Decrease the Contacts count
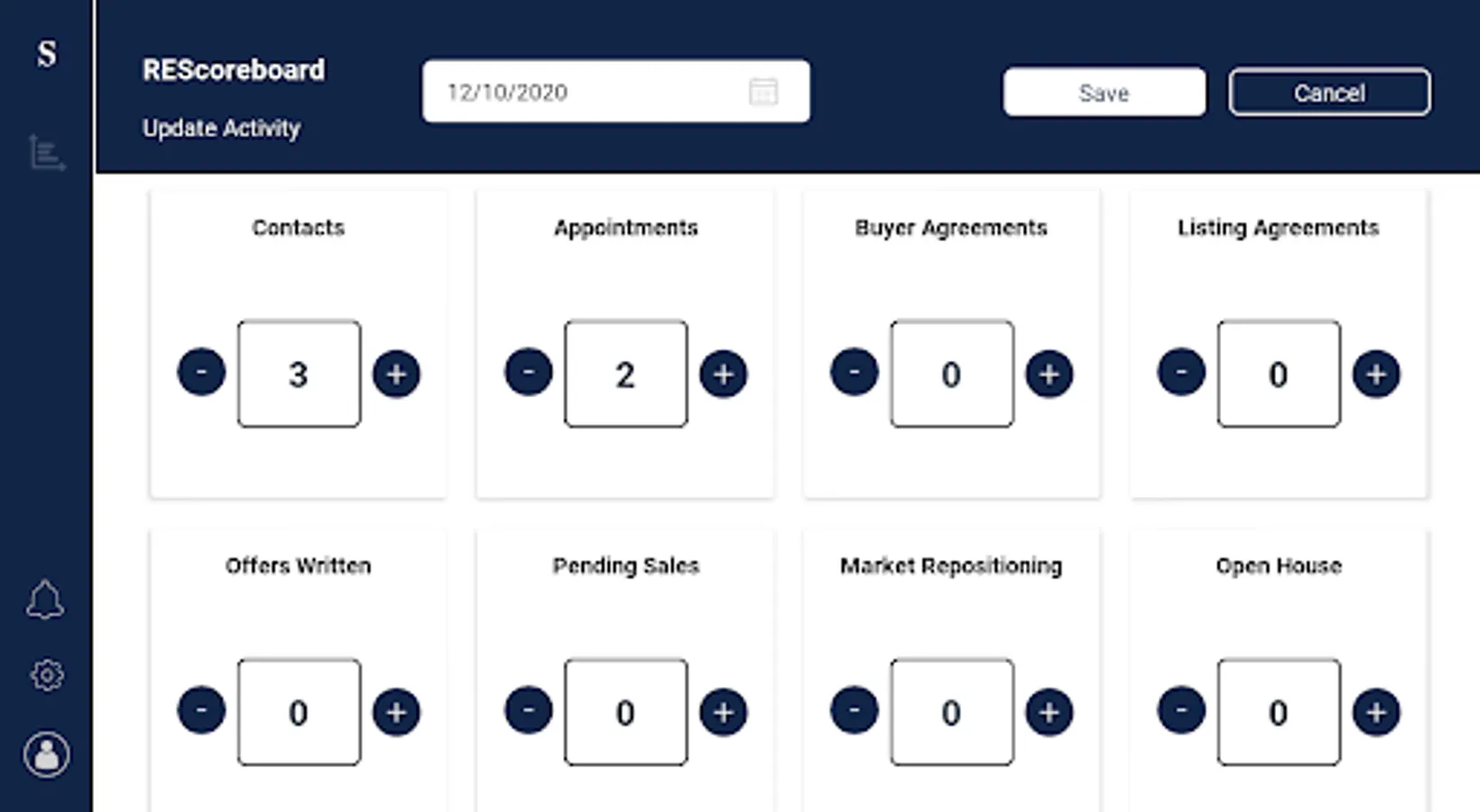Image resolution: width=1480 pixels, height=812 pixels. [201, 372]
